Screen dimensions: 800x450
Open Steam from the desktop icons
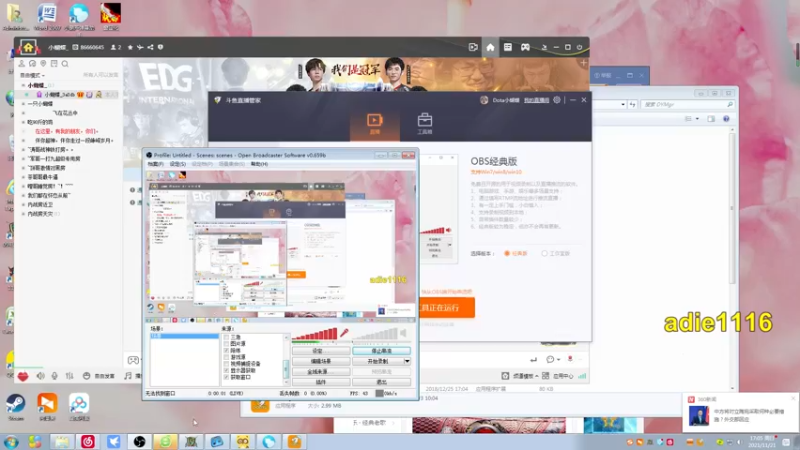tap(15, 407)
